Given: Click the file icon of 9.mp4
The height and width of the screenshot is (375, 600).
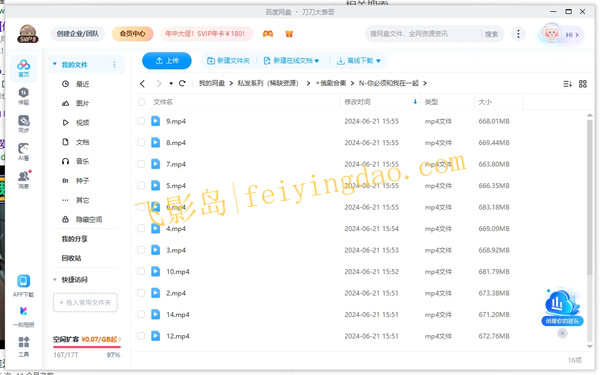Looking at the screenshot, I should pos(155,121).
